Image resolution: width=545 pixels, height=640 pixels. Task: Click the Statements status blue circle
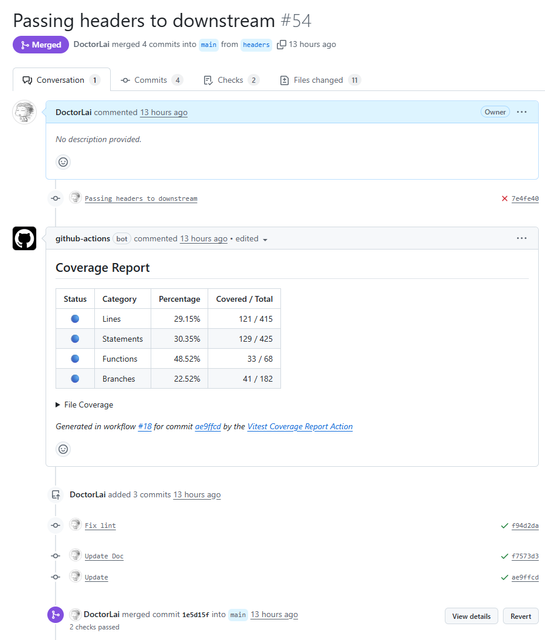(75, 339)
